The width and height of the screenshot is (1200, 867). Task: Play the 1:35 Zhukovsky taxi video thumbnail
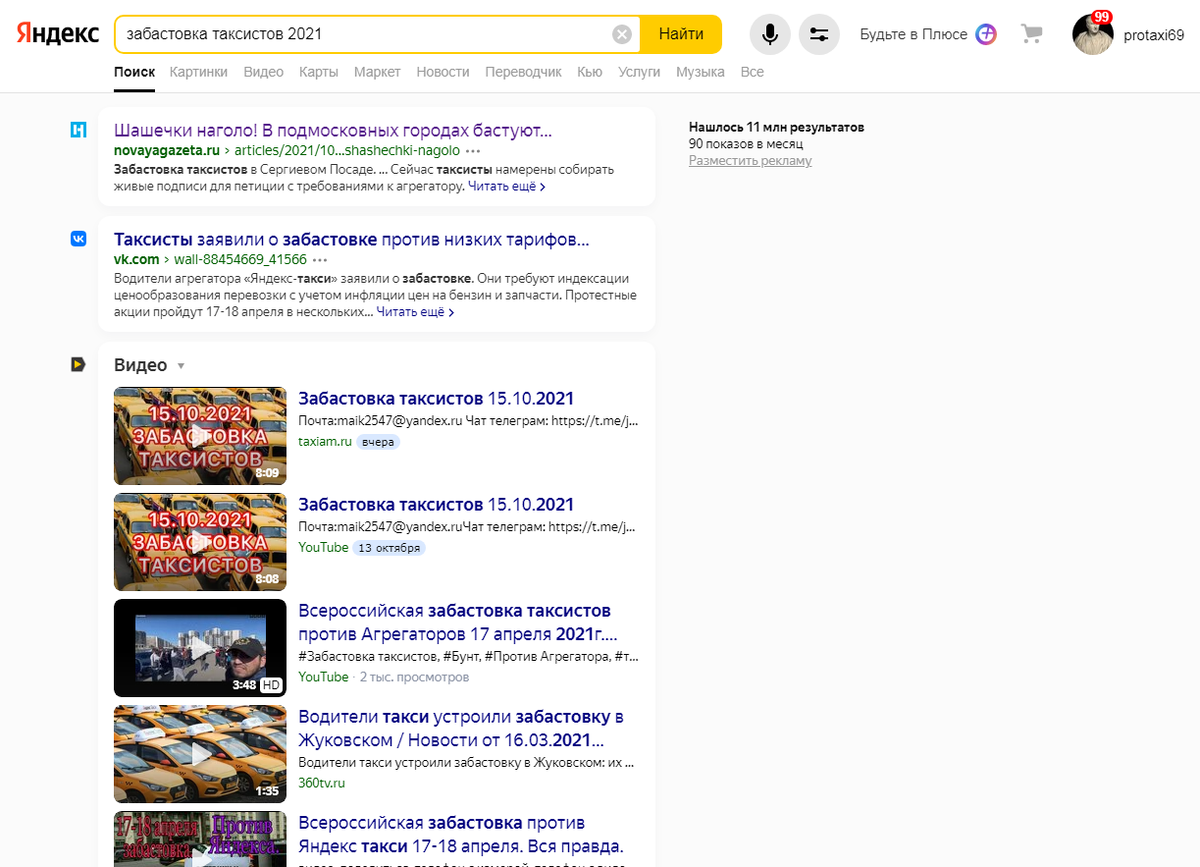click(200, 754)
